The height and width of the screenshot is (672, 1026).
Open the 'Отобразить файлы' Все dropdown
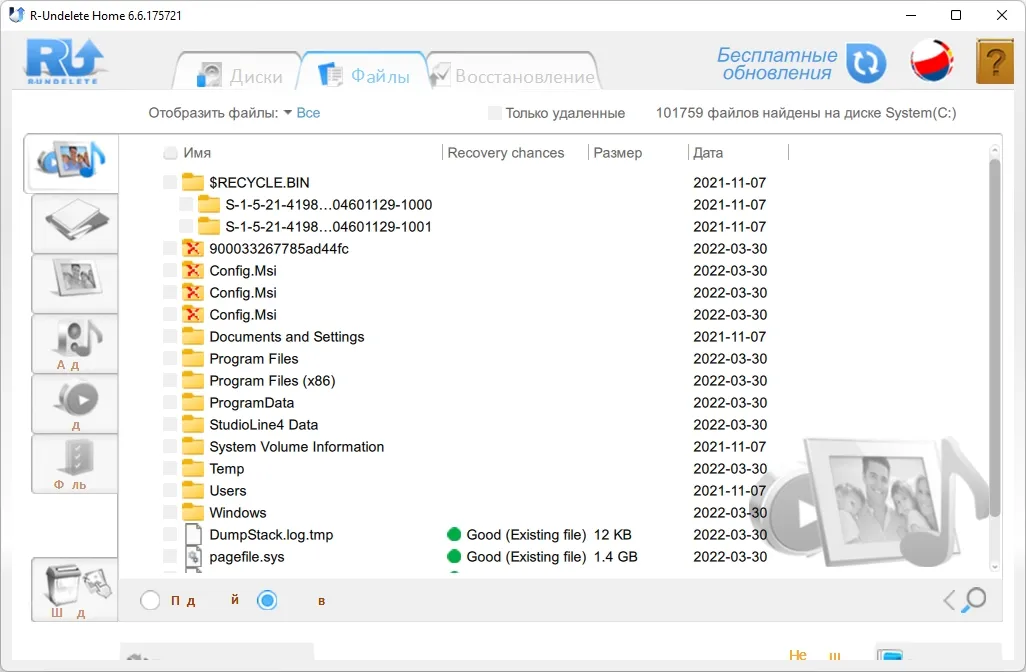pyautogui.click(x=302, y=113)
